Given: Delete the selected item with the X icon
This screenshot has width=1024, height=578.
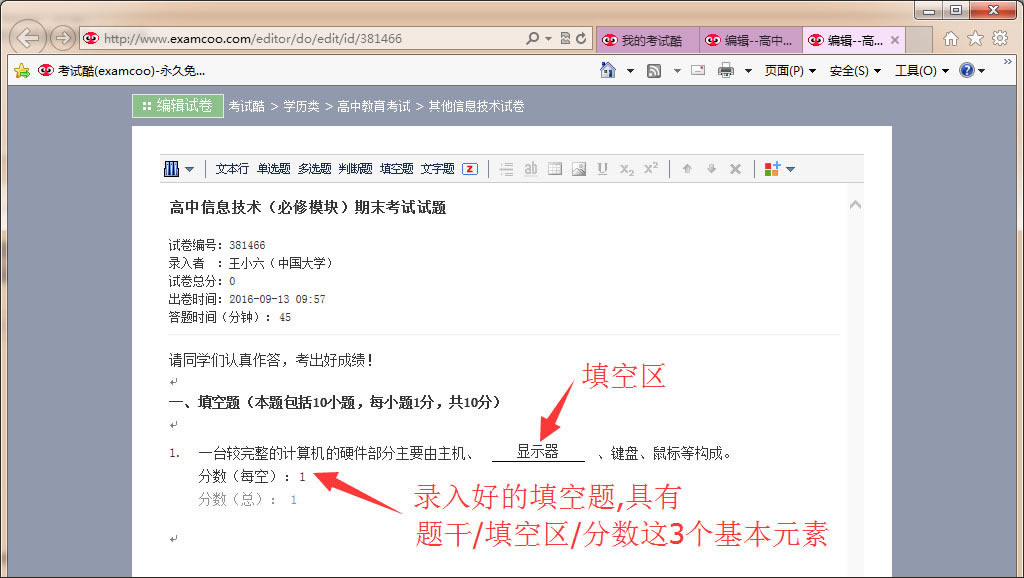Looking at the screenshot, I should [735, 168].
